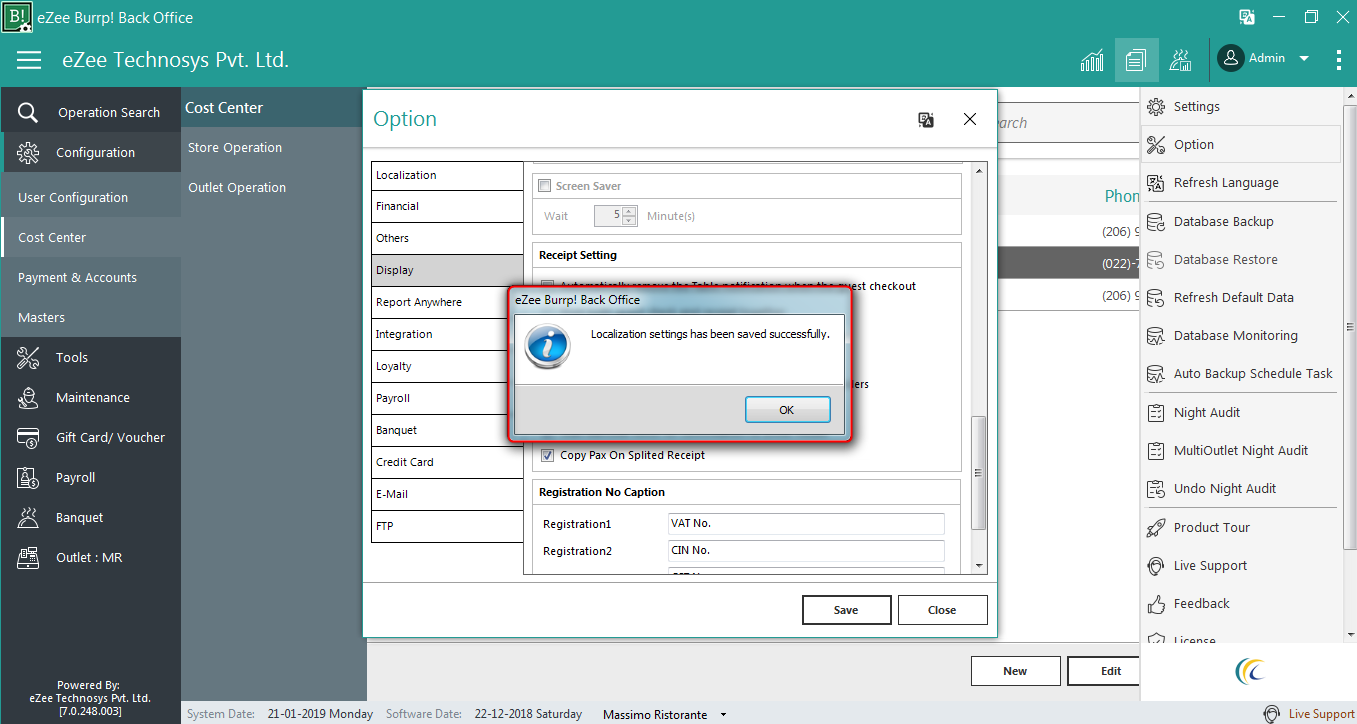Open Payment & Accounts in sidebar
The height and width of the screenshot is (724, 1357).
tap(91, 277)
